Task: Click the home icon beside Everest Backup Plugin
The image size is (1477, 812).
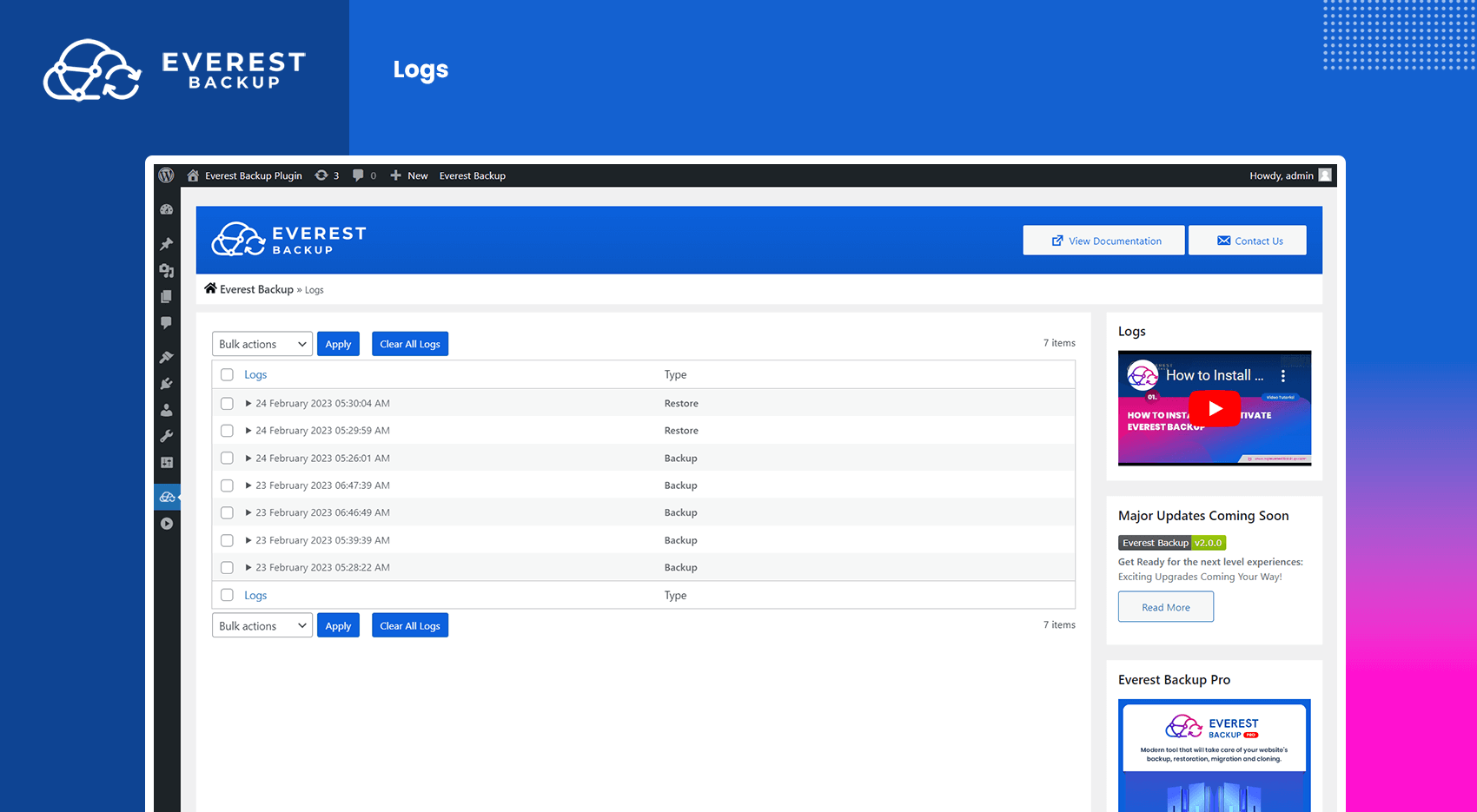Action: coord(193,175)
